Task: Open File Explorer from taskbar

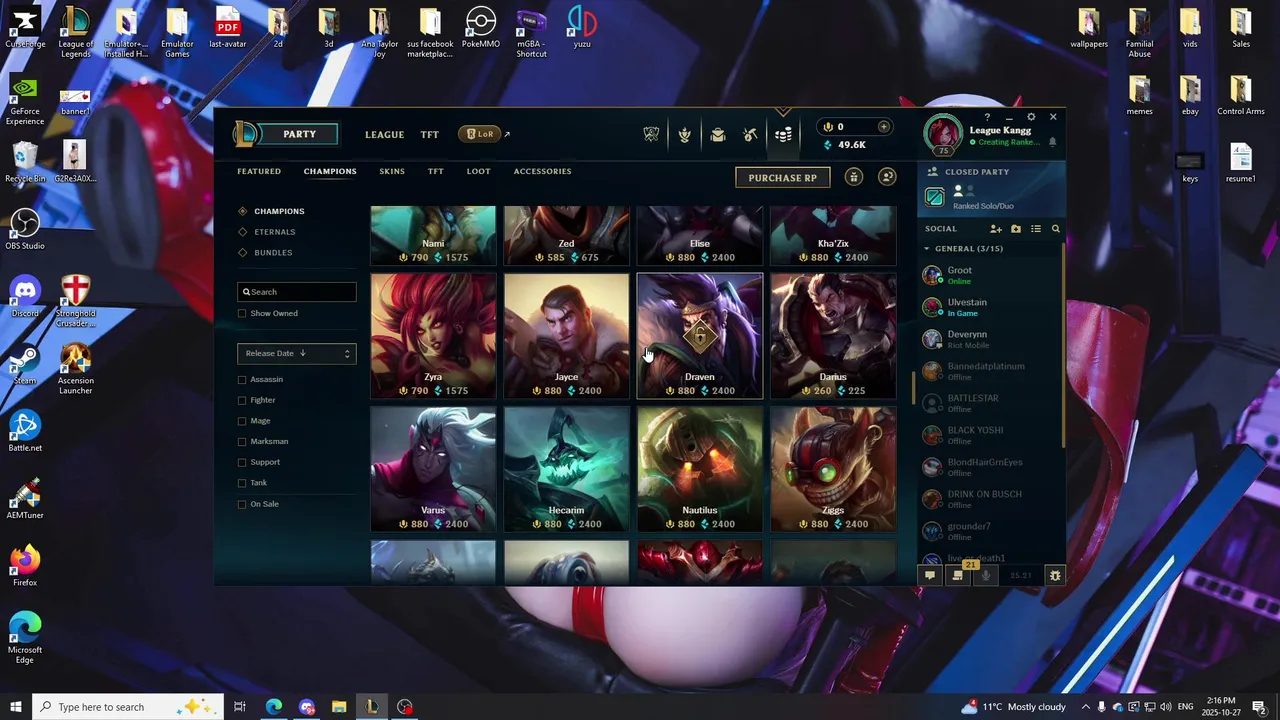Action: point(339,707)
